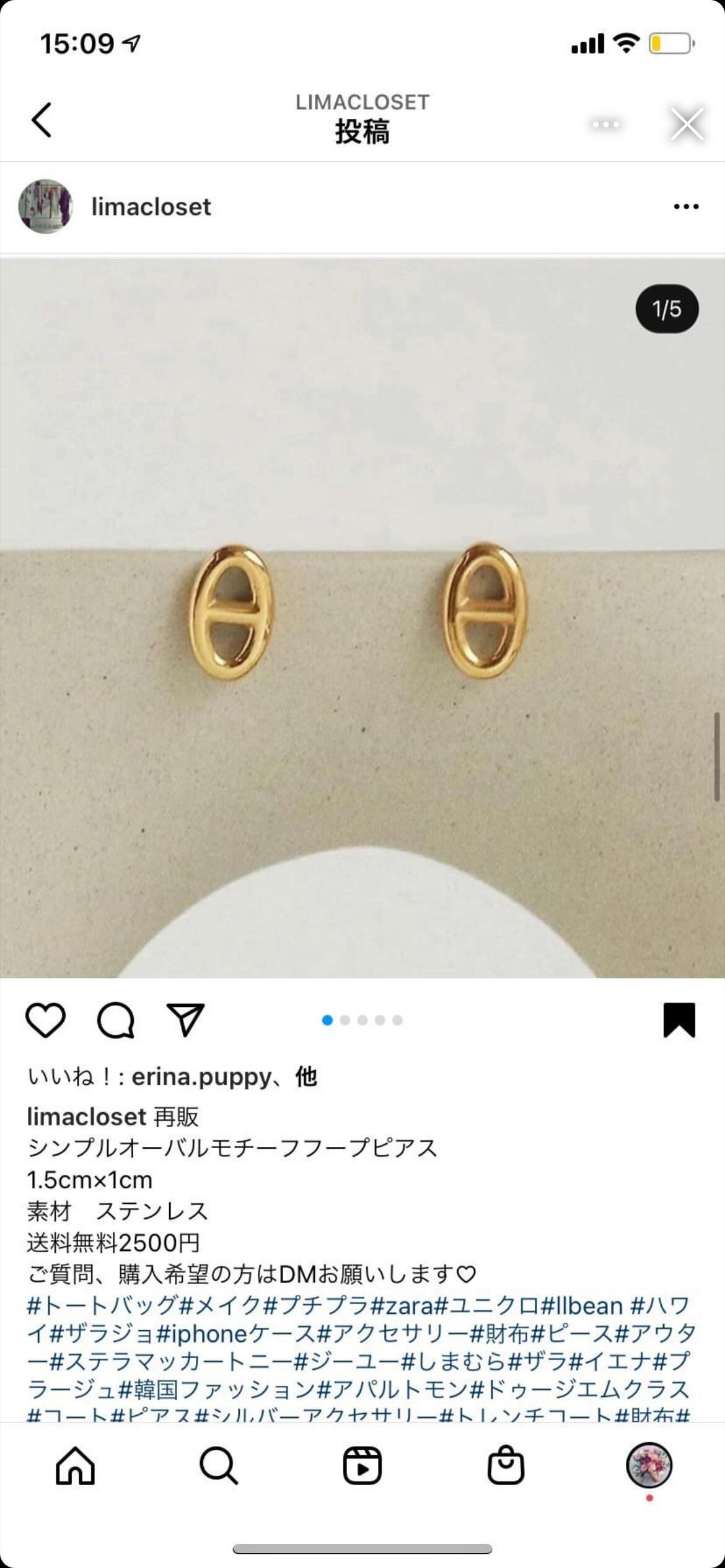
Task: Open the erina.puppy liker profile
Action: (201, 1078)
